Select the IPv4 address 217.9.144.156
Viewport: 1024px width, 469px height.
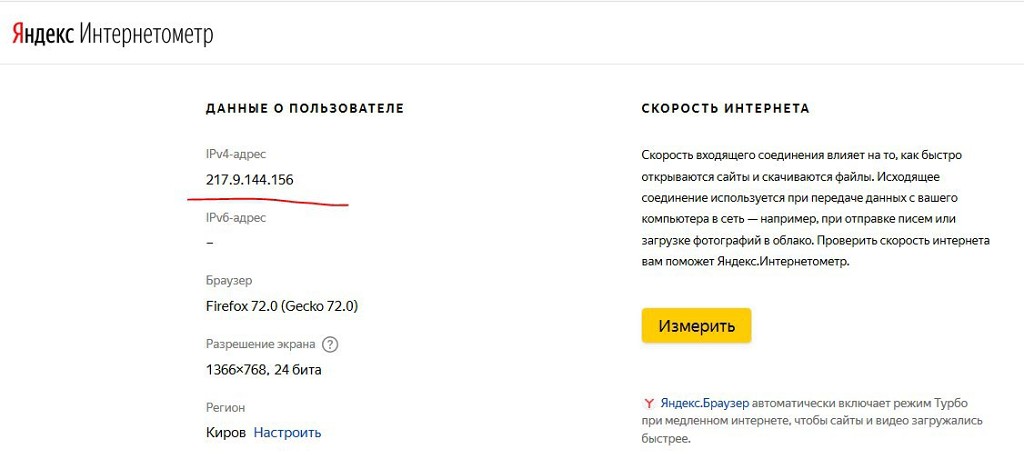coord(250,180)
